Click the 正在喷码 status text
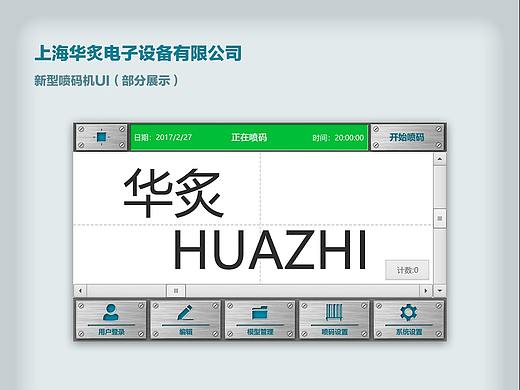Screen dimensions: 520x390 point(249,137)
